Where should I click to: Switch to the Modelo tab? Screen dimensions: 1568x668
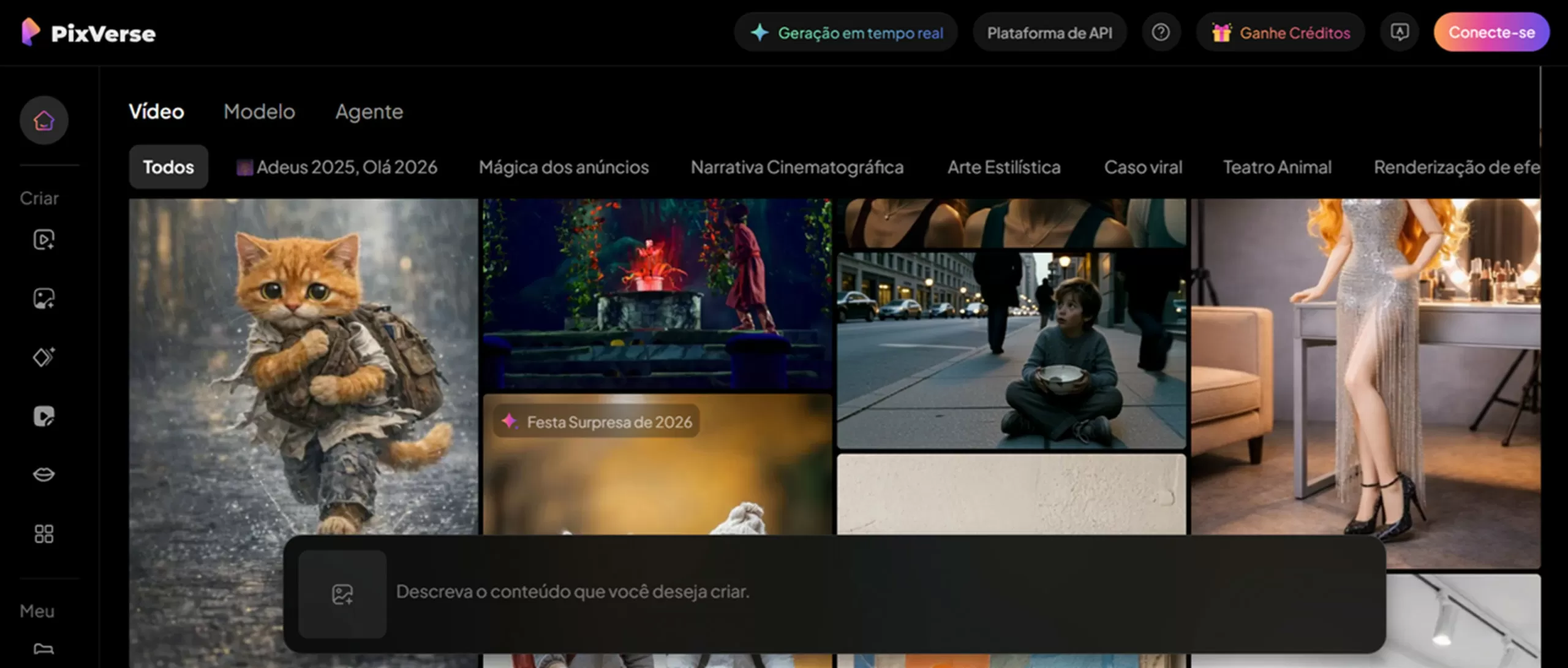[259, 112]
